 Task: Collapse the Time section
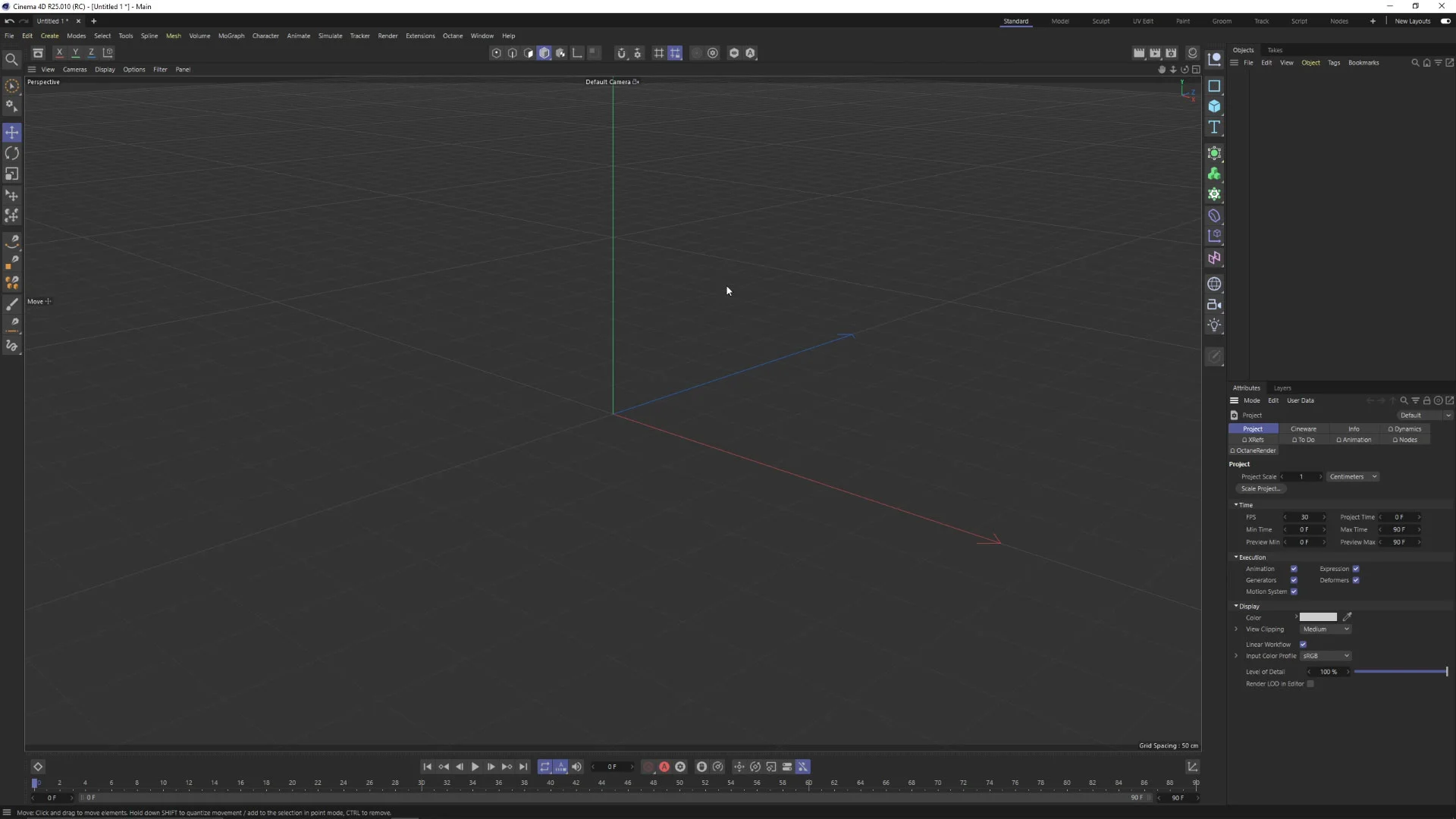1236,505
